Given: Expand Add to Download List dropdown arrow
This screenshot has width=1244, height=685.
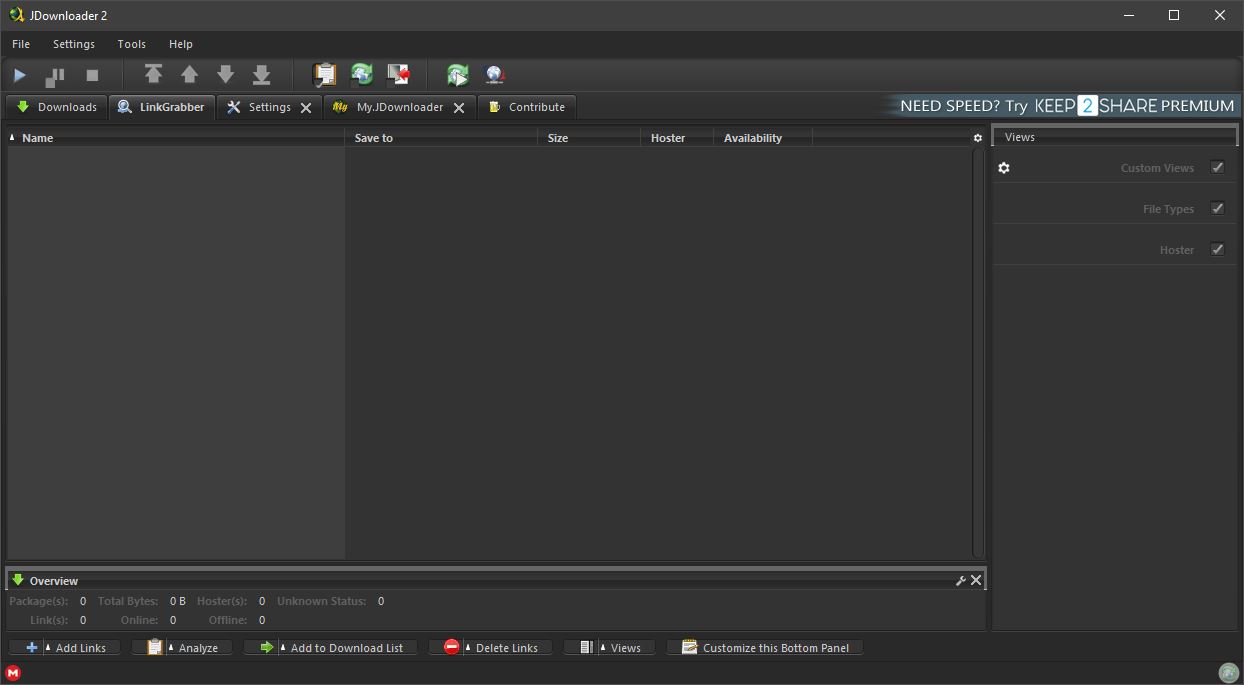Looking at the screenshot, I should coord(282,647).
